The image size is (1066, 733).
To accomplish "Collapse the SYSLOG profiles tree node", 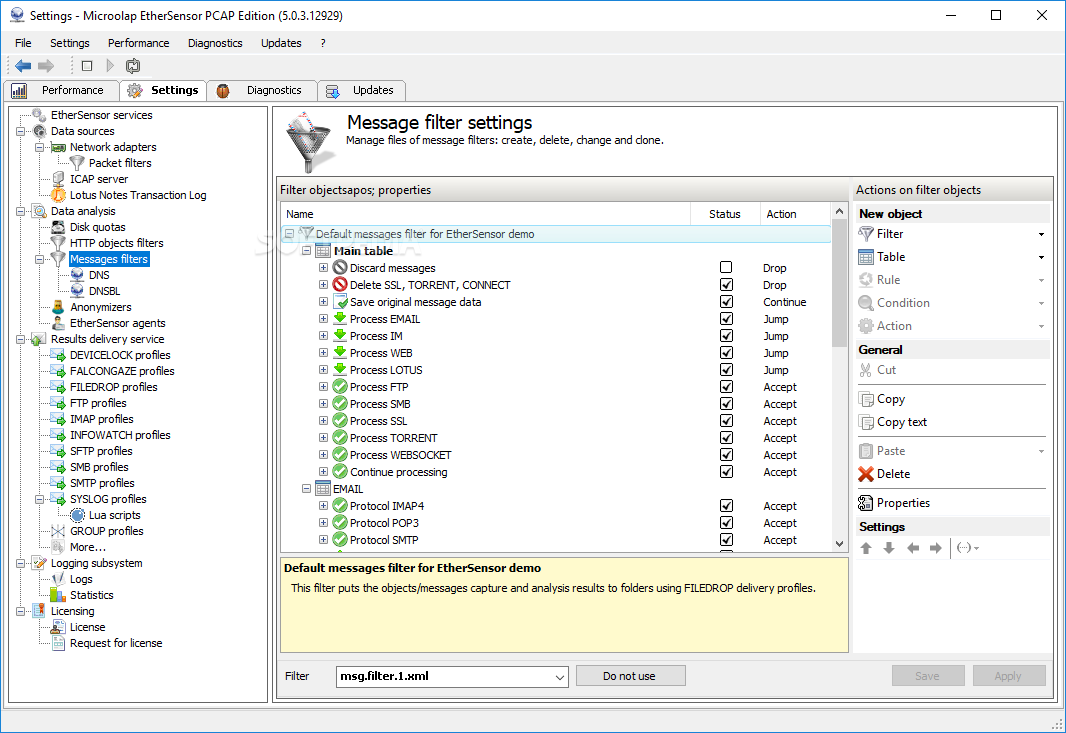I will 39,499.
